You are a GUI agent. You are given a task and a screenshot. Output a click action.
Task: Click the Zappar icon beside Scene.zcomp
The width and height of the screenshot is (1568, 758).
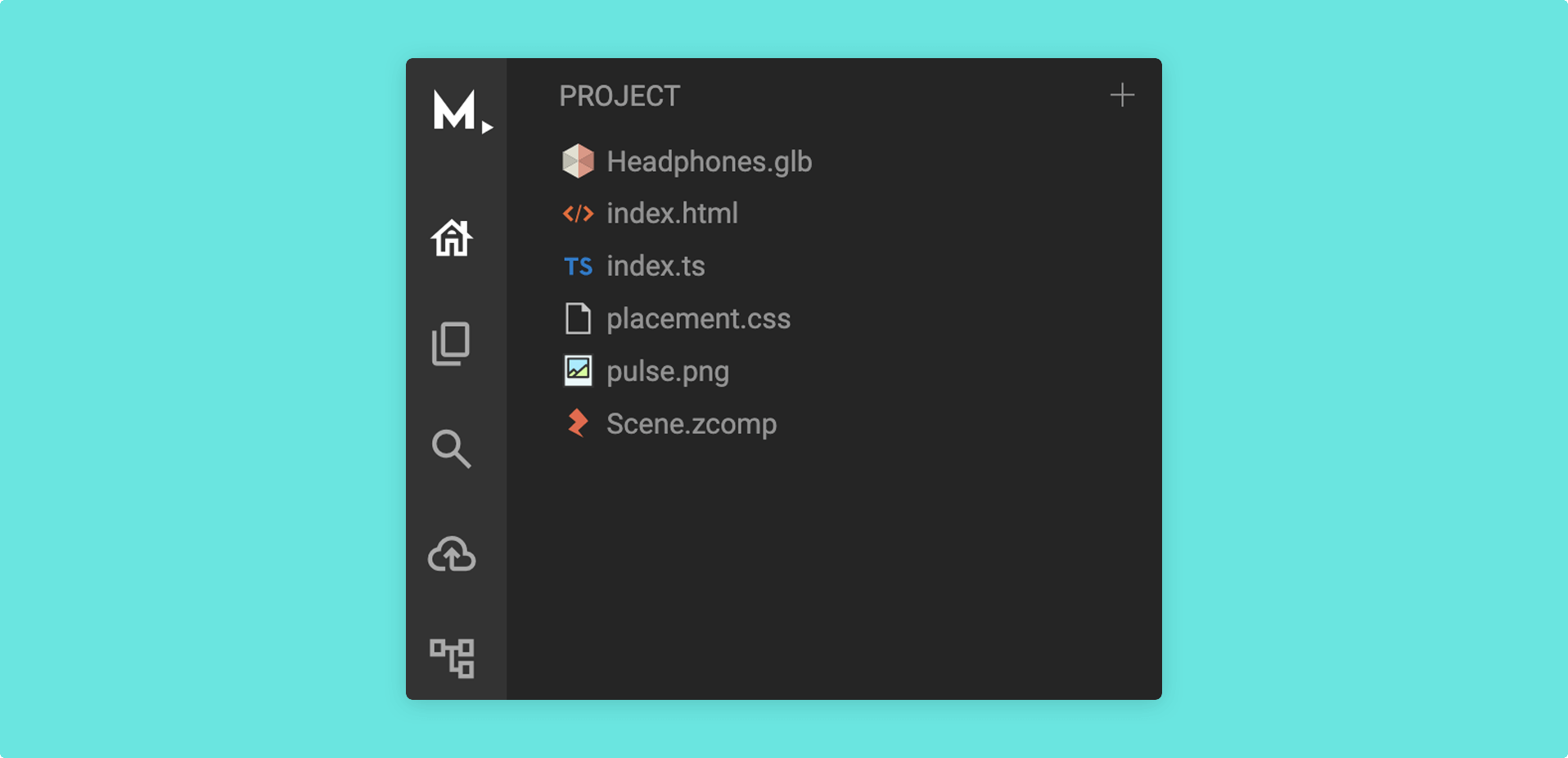[578, 423]
